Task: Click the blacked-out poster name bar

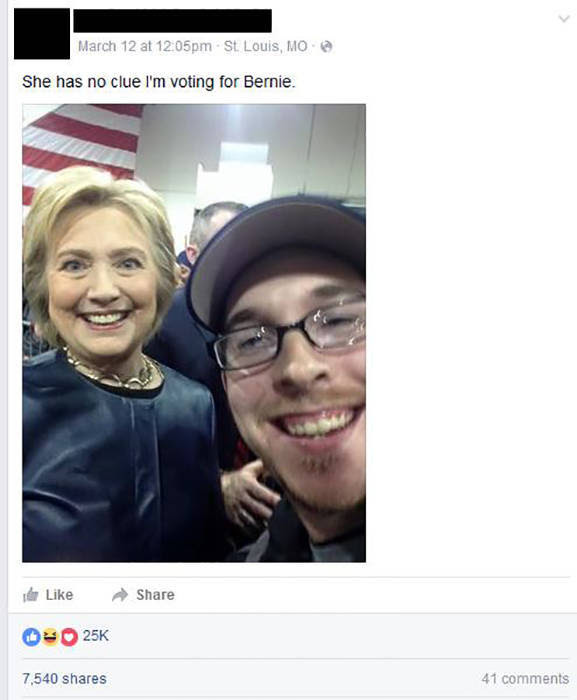Action: tap(172, 21)
